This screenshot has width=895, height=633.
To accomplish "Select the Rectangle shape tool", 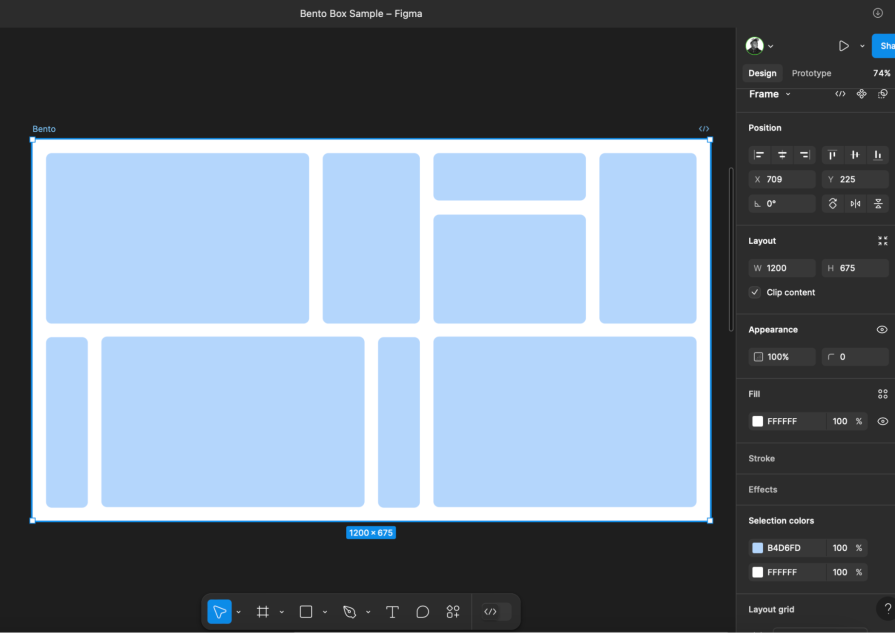I will click(x=306, y=611).
